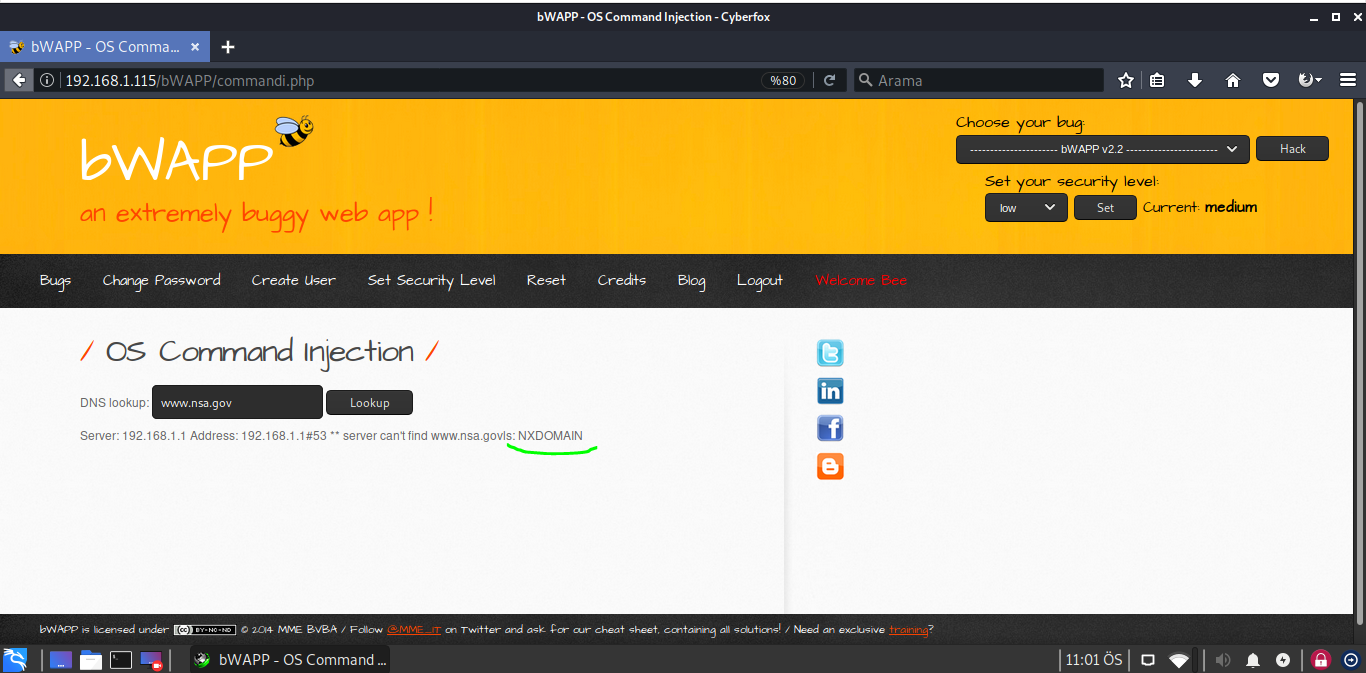Click the 'Choose your bug:' label

(x=1020, y=123)
